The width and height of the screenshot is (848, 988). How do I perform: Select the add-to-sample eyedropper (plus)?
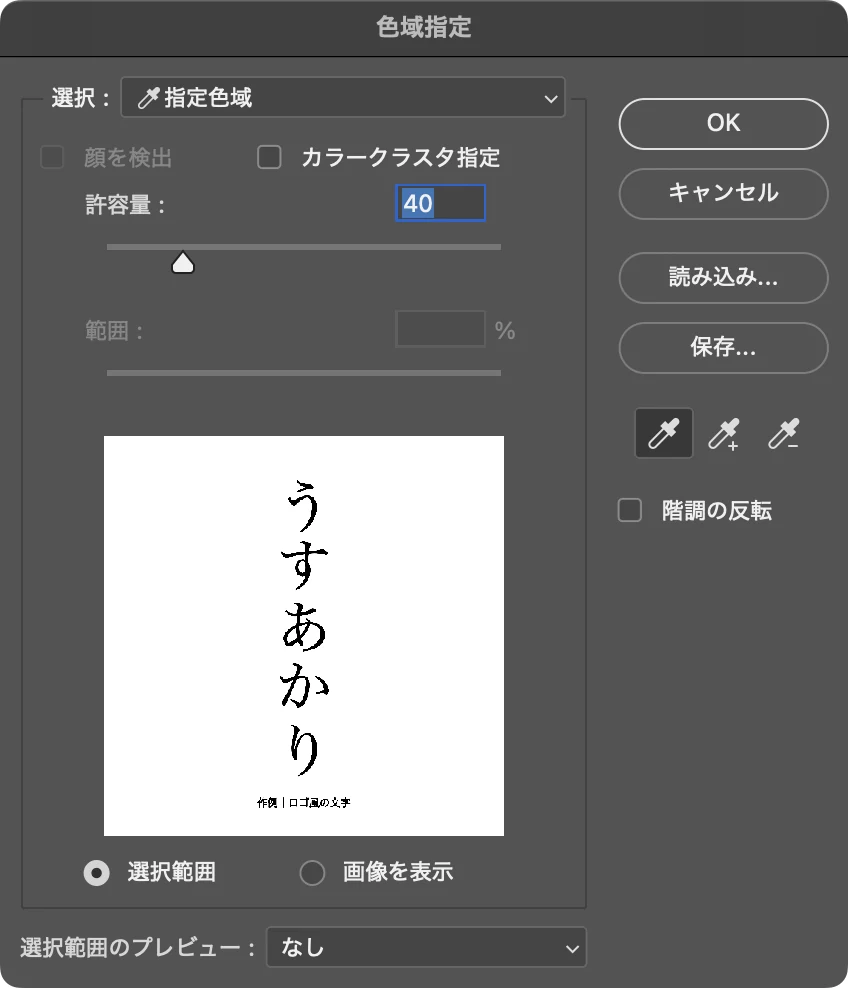point(723,434)
